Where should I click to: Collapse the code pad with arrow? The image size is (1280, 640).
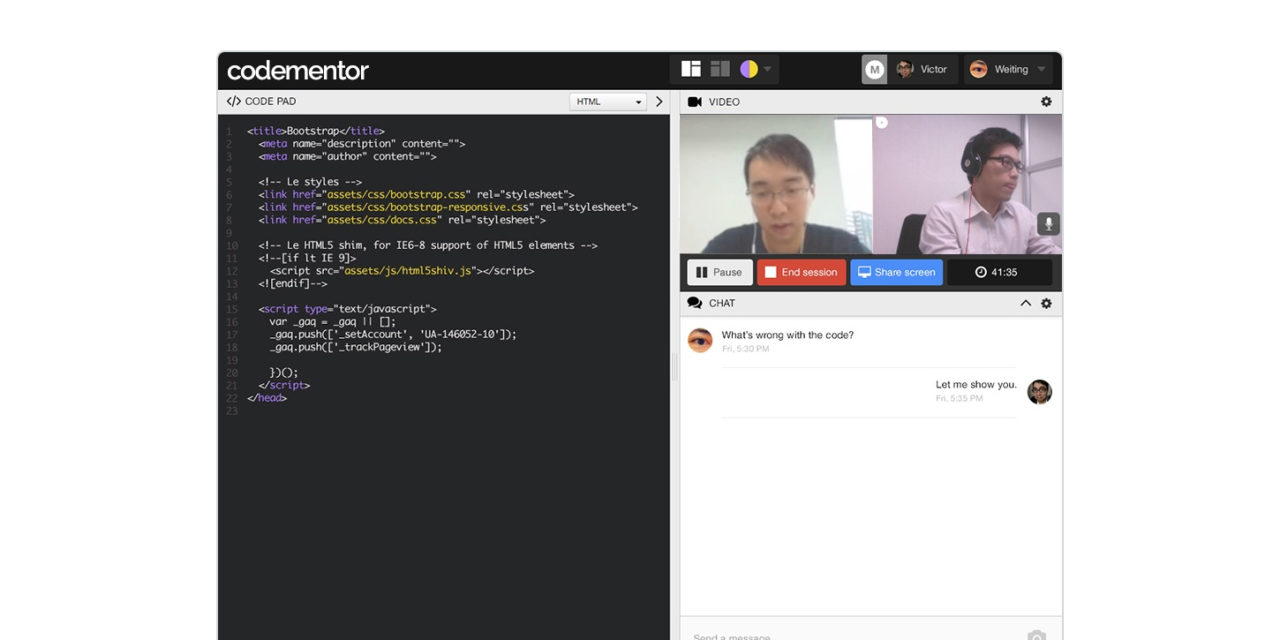point(659,102)
